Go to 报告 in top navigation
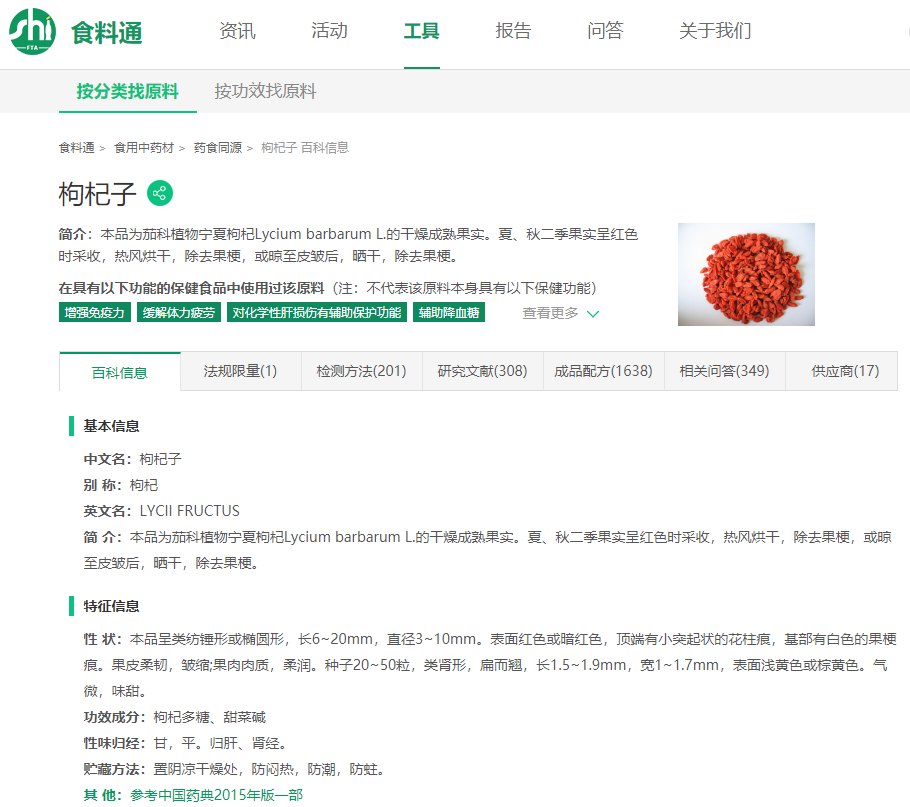This screenshot has height=807, width=910. click(x=513, y=31)
